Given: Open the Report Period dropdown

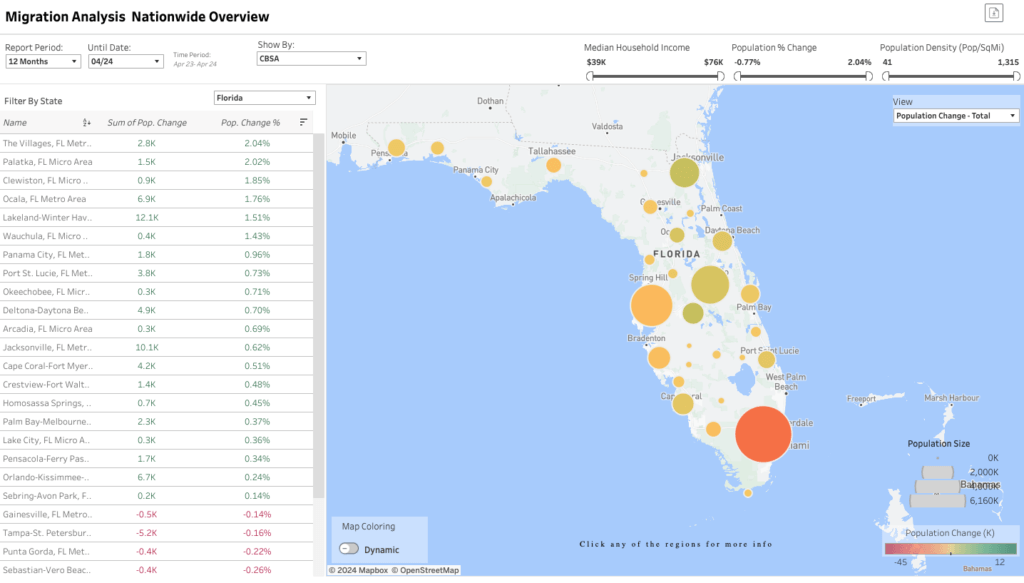Looking at the screenshot, I should (x=43, y=61).
